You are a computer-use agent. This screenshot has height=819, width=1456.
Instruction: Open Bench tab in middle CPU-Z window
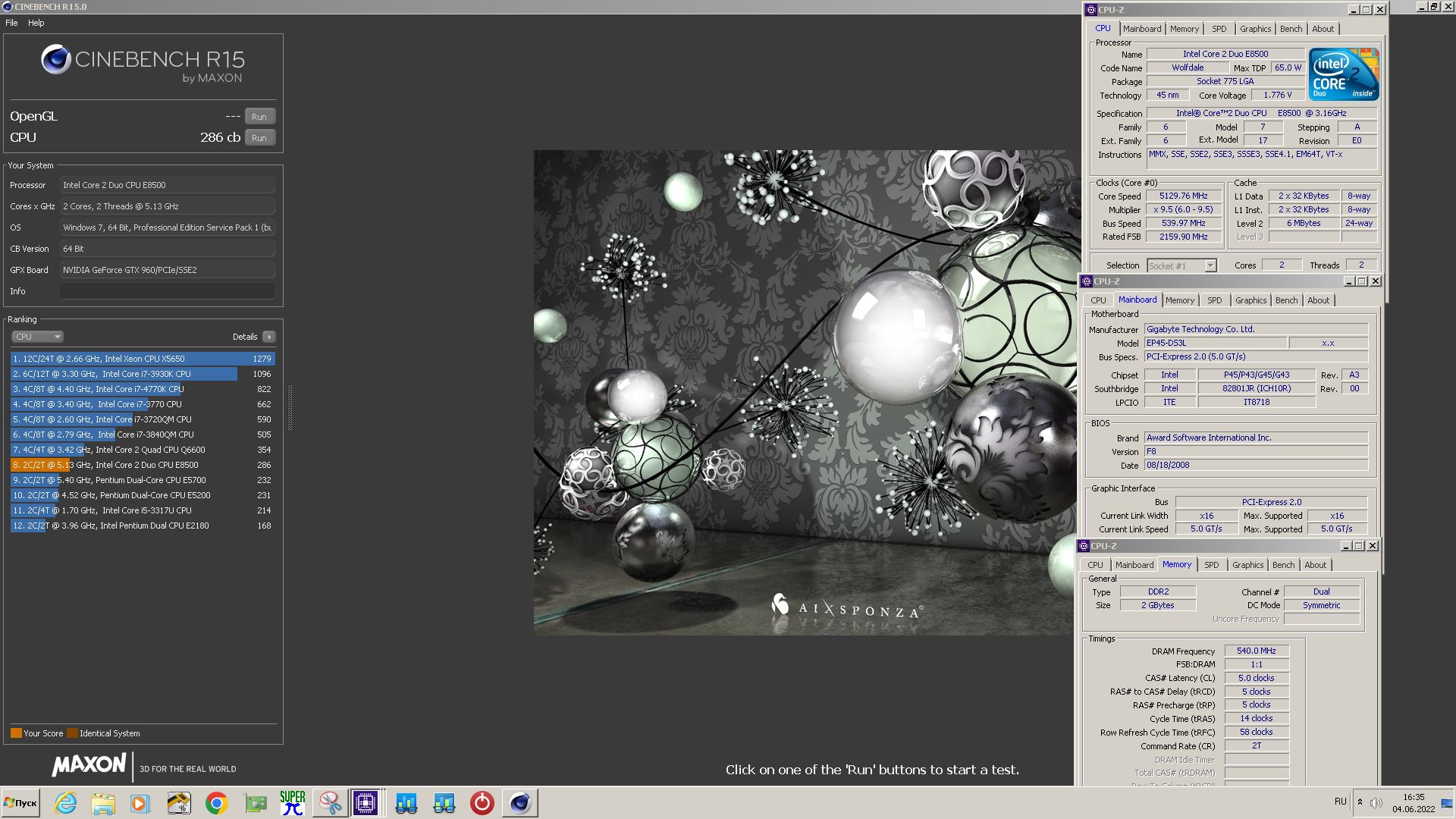pyautogui.click(x=1286, y=300)
